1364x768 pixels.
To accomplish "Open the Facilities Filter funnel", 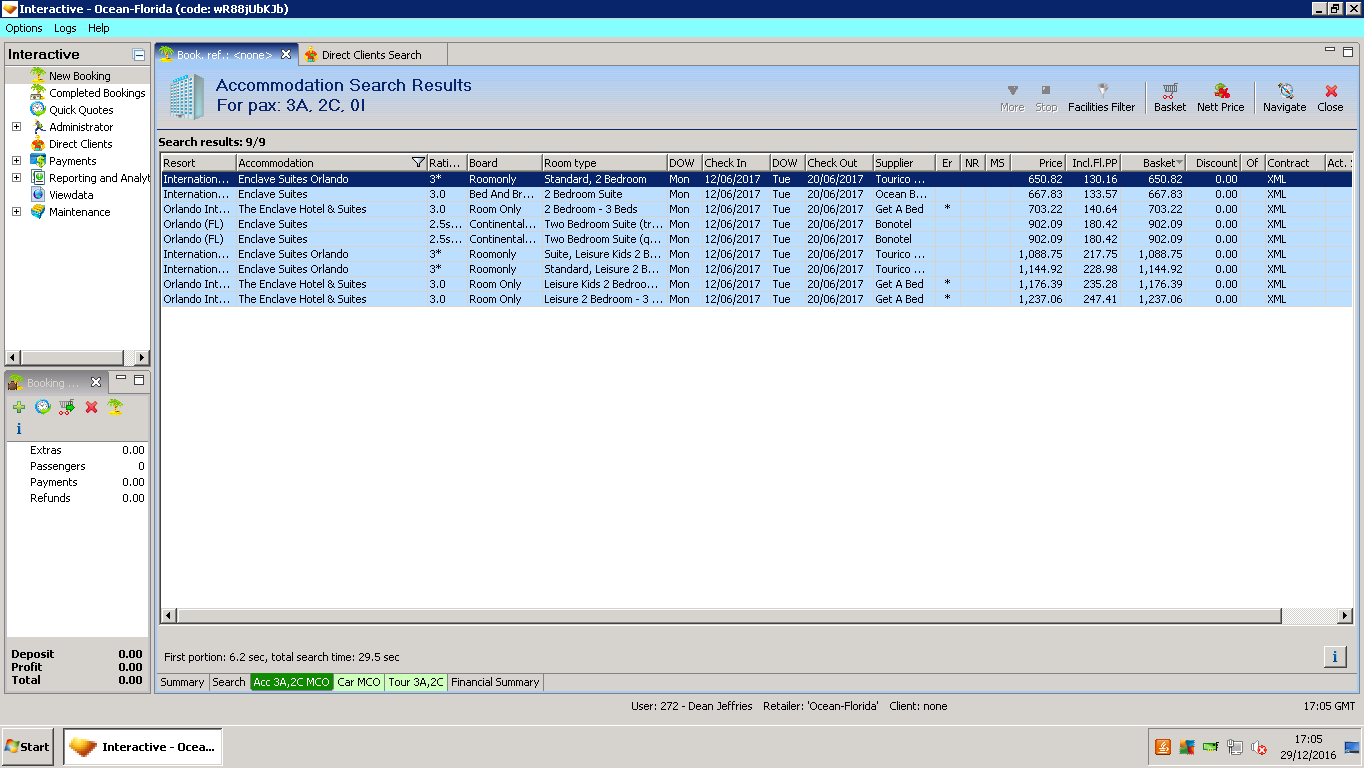I will tap(1101, 97).
